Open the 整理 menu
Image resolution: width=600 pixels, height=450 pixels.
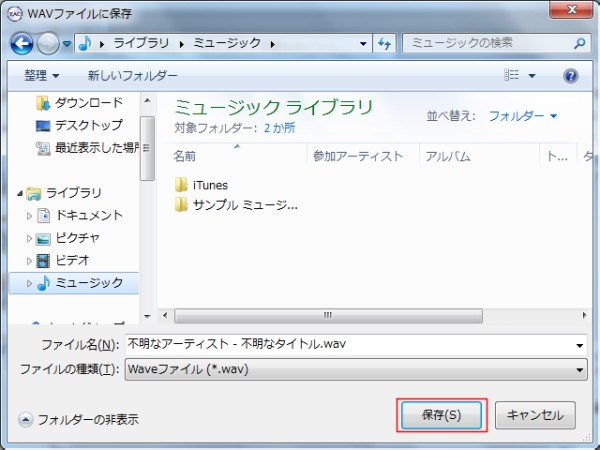click(42, 76)
